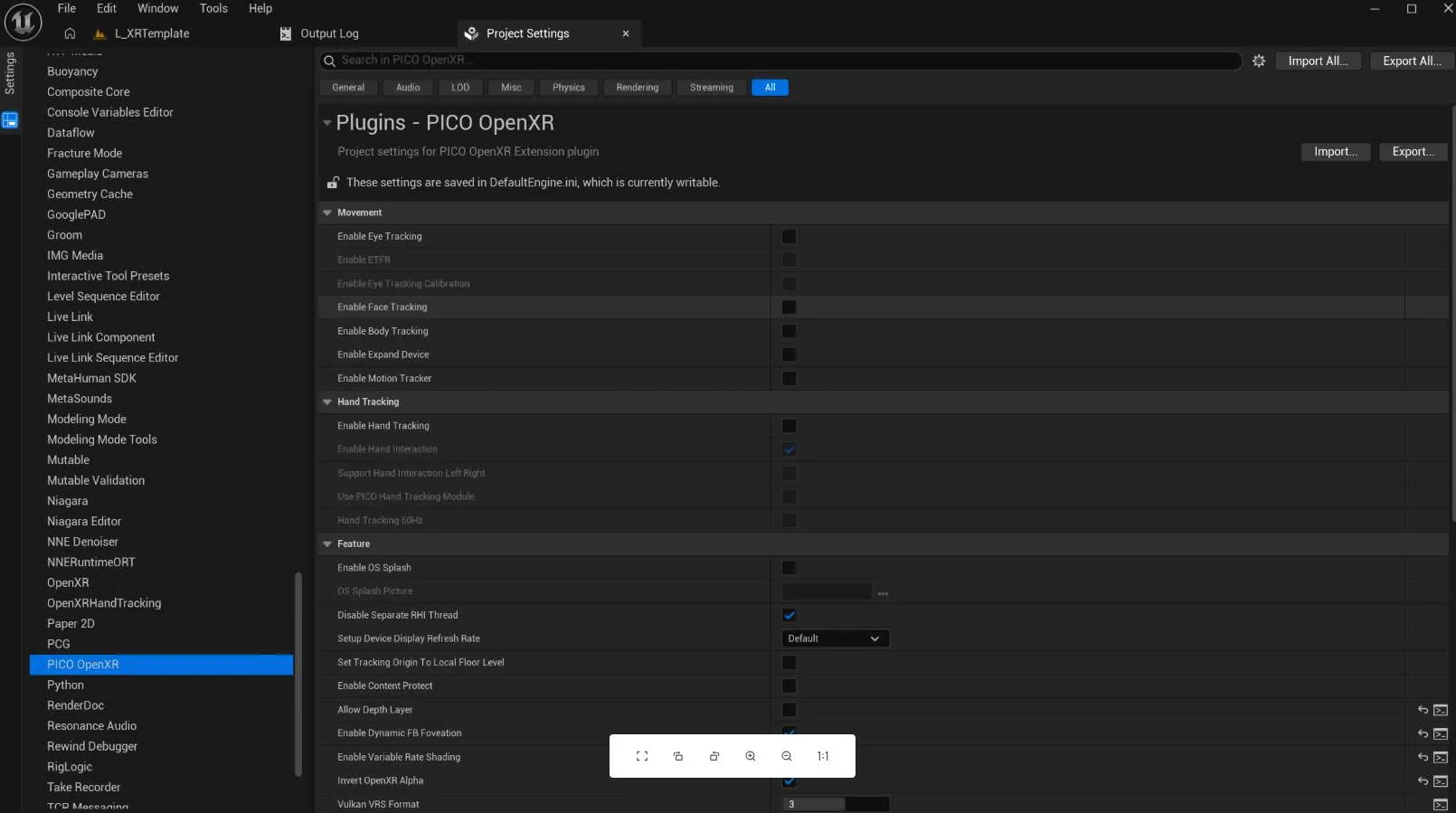Open the settings gear next to search
Image resolution: width=1456 pixels, height=813 pixels.
1258,61
